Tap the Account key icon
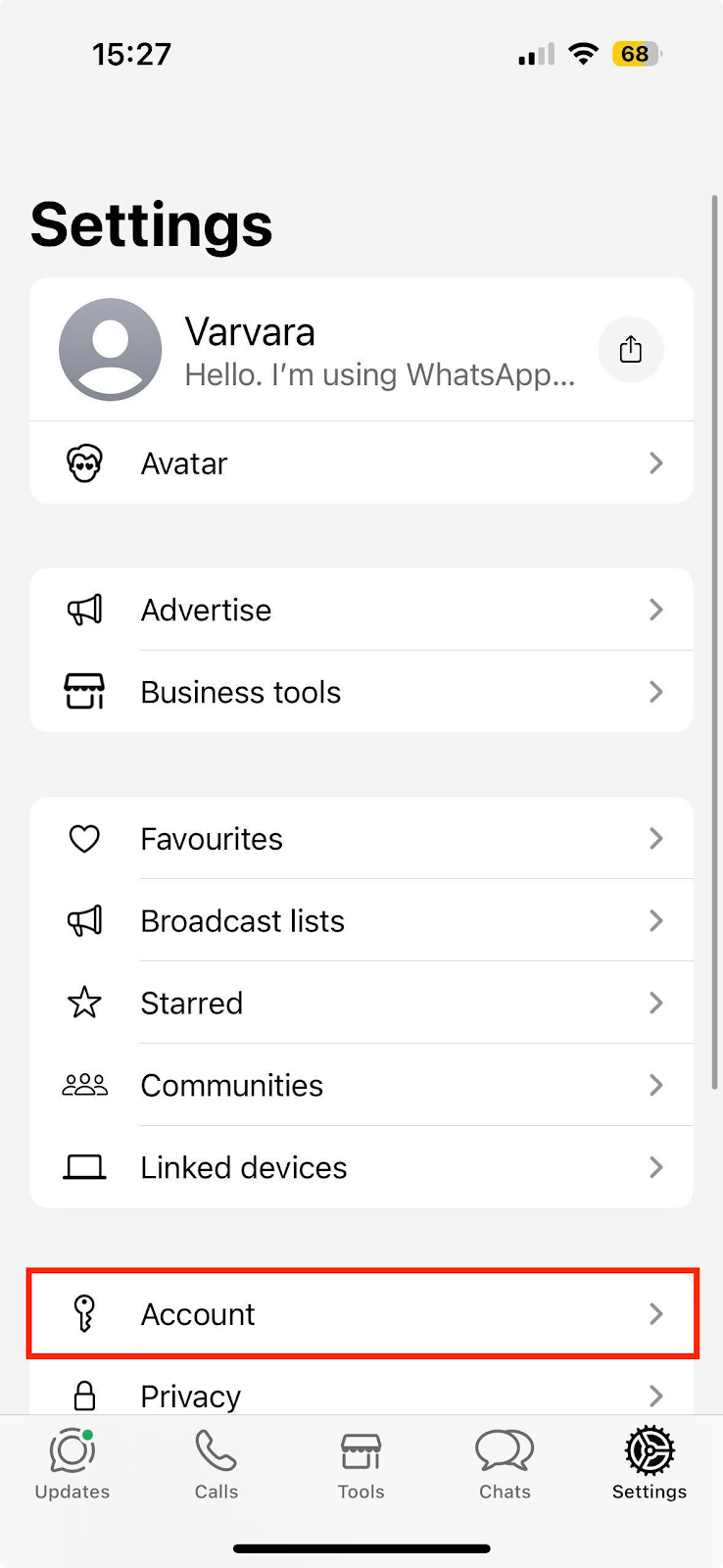 pyautogui.click(x=85, y=1313)
